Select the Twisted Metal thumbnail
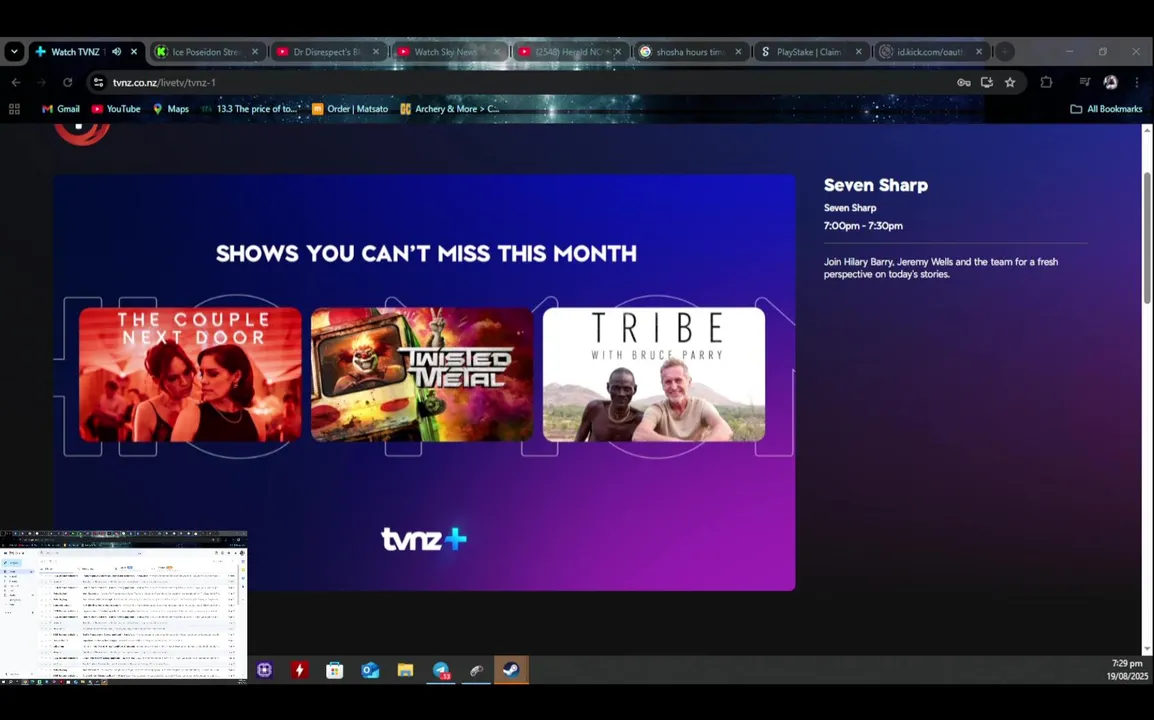The image size is (1154, 720). tap(422, 375)
